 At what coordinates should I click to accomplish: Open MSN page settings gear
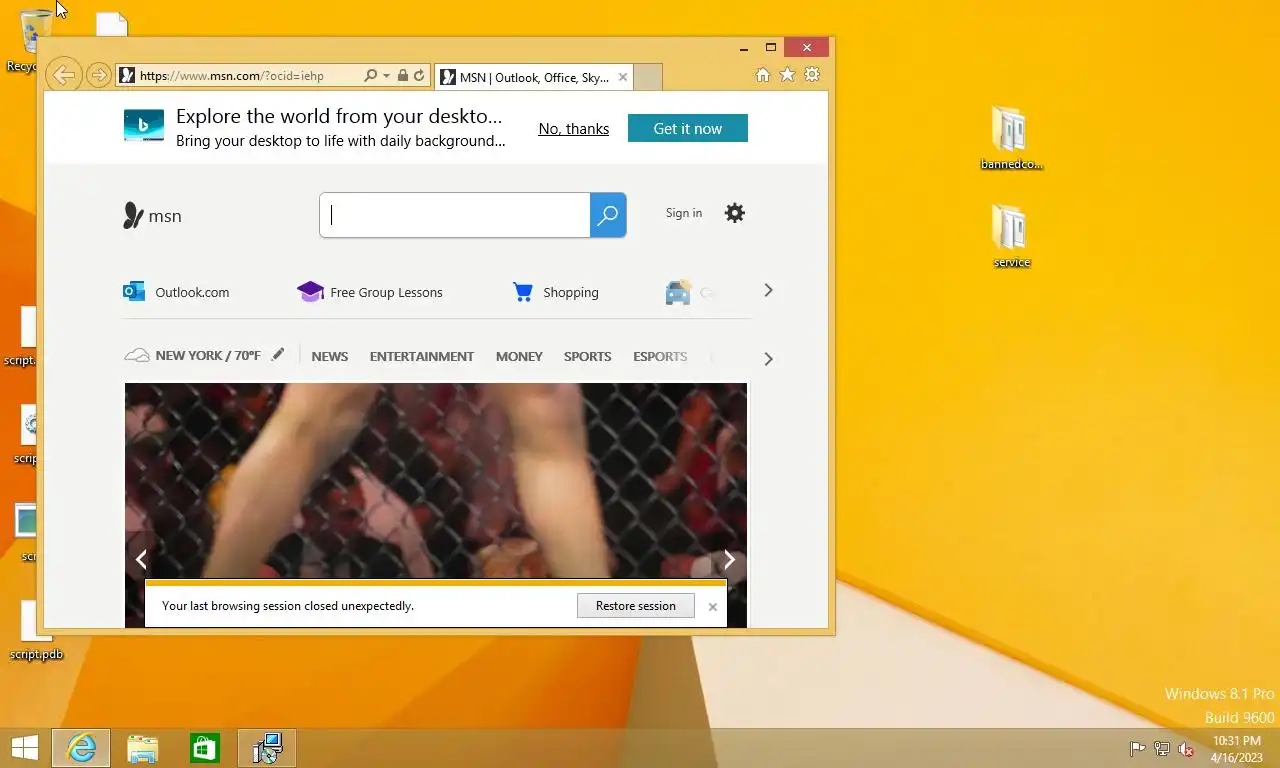click(735, 213)
